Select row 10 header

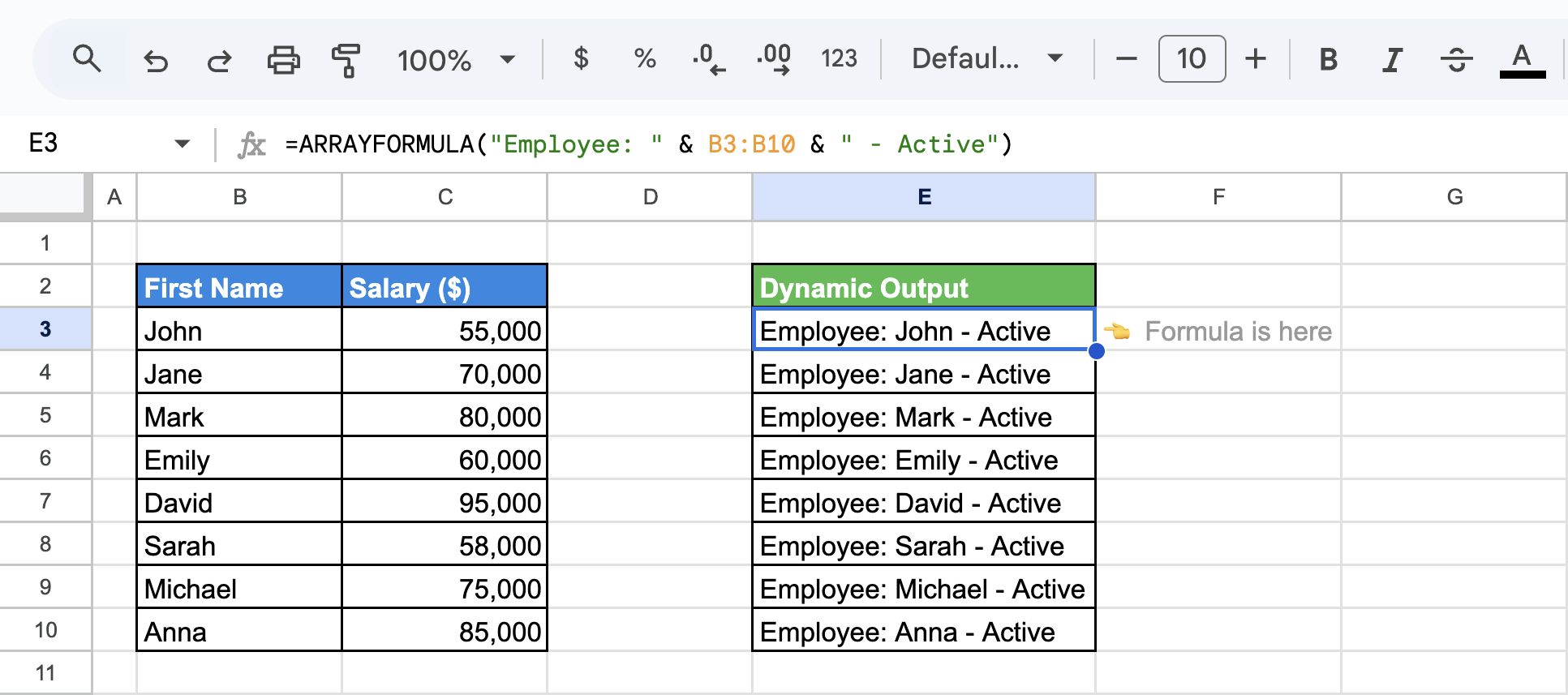[45, 630]
